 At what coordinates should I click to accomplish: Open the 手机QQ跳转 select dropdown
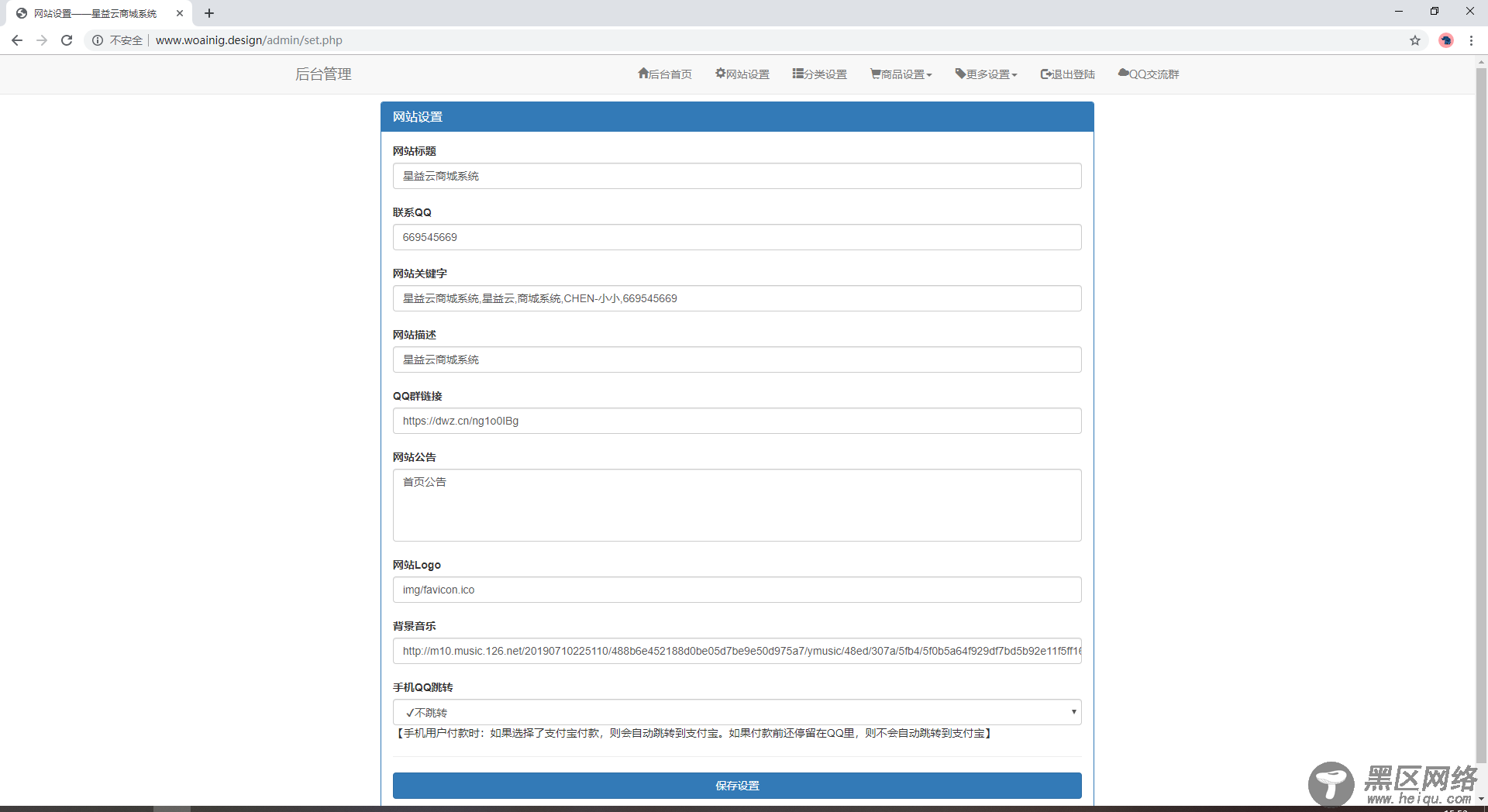737,712
